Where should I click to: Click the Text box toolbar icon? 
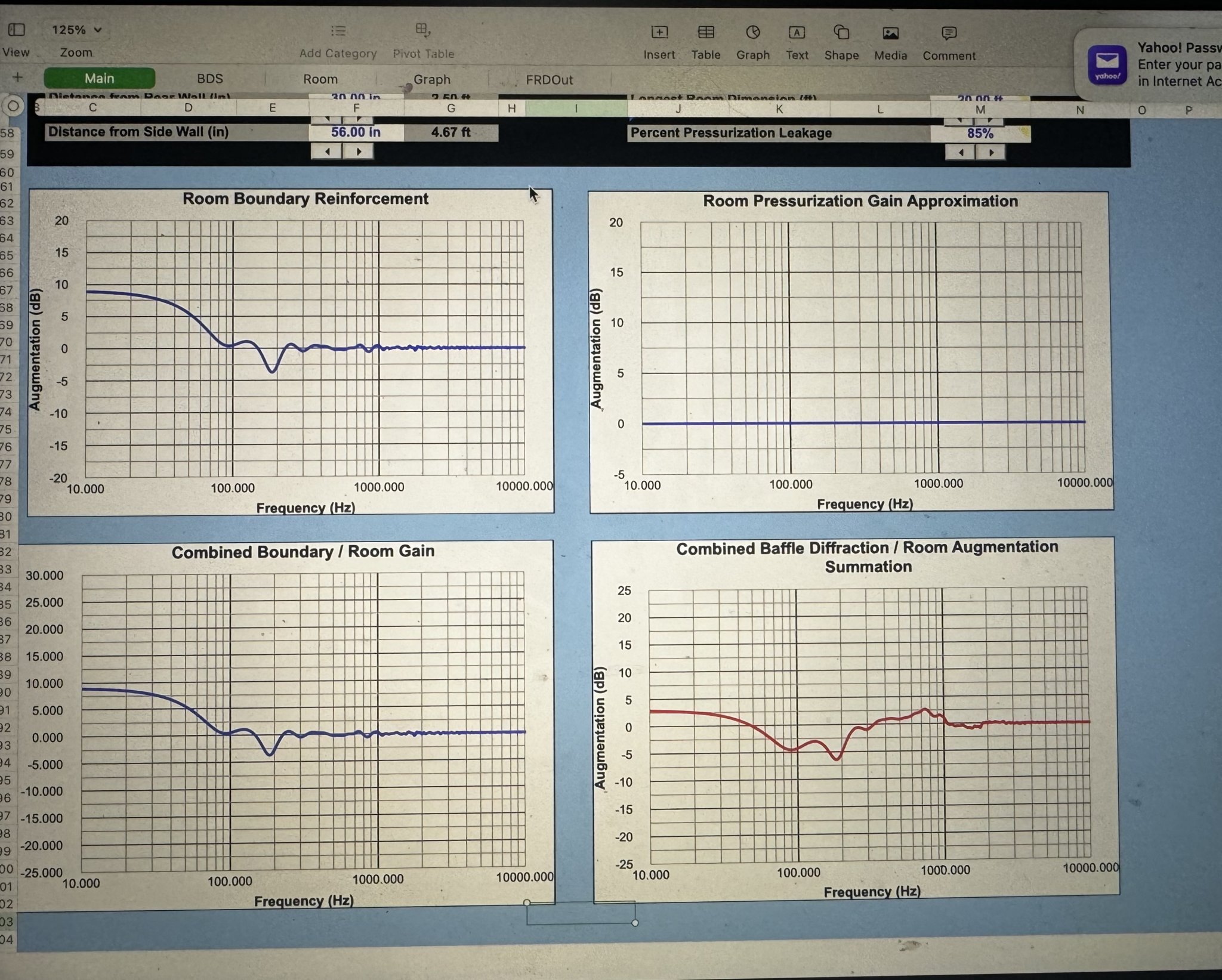click(x=797, y=32)
